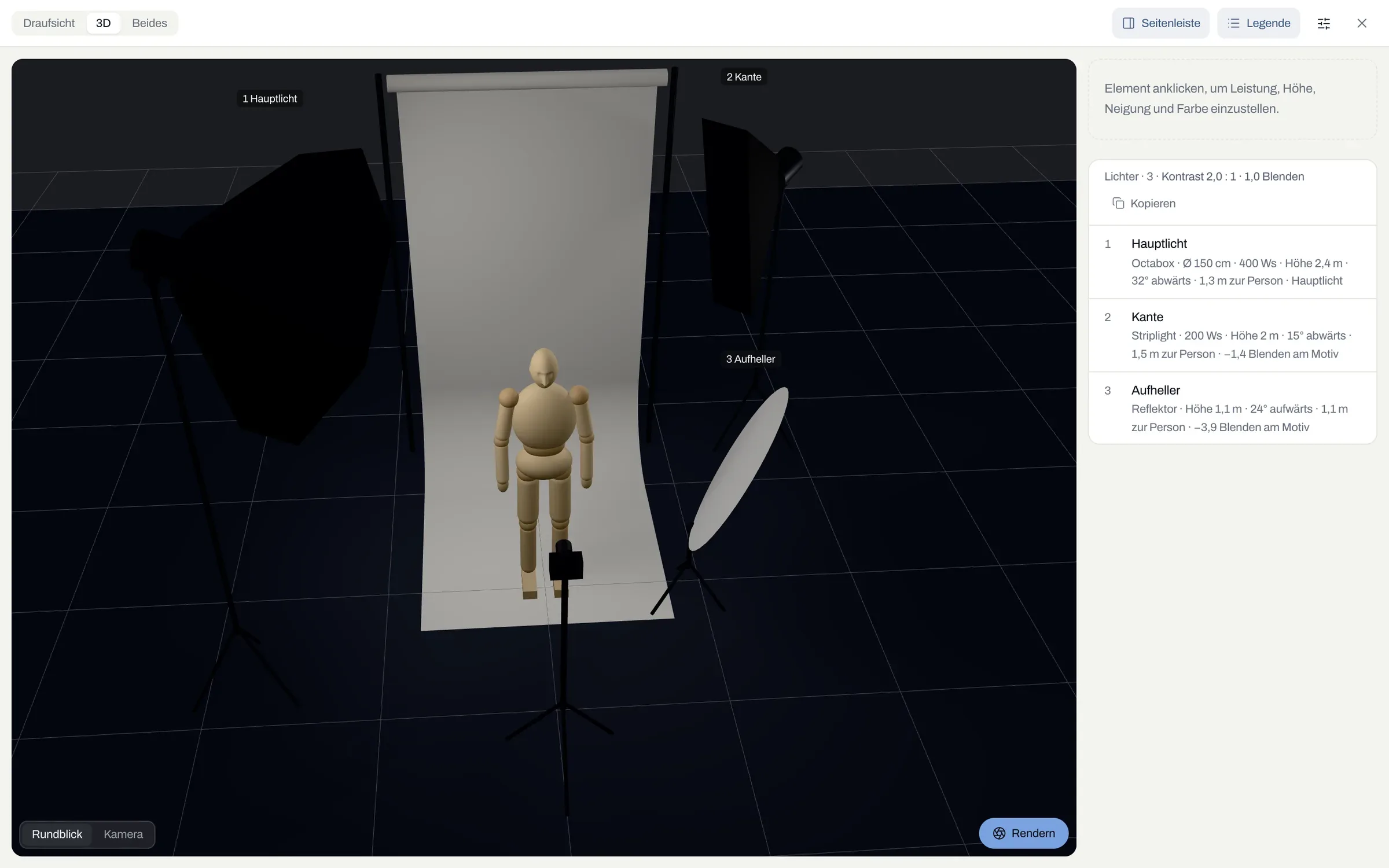
Task: Select the Kante entry in the list
Action: [1233, 335]
